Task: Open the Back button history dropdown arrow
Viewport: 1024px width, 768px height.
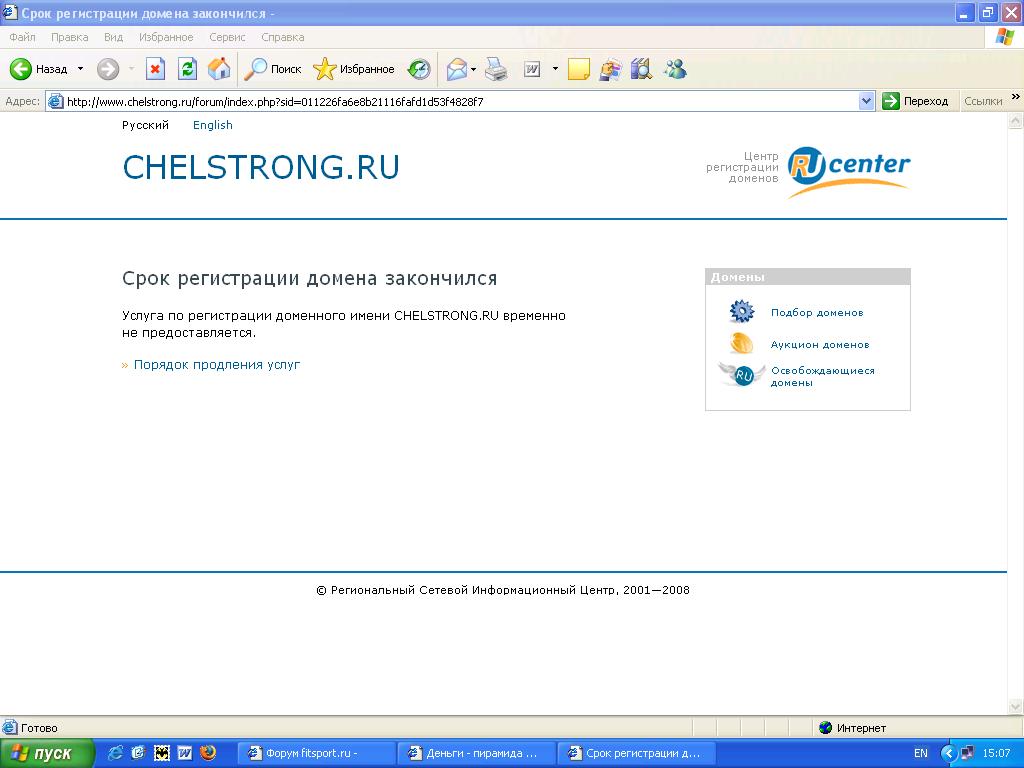Action: tap(79, 69)
